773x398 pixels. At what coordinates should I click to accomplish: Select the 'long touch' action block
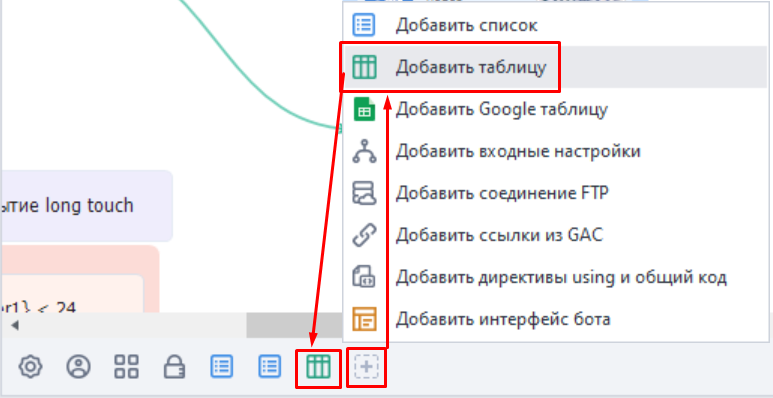(x=87, y=206)
